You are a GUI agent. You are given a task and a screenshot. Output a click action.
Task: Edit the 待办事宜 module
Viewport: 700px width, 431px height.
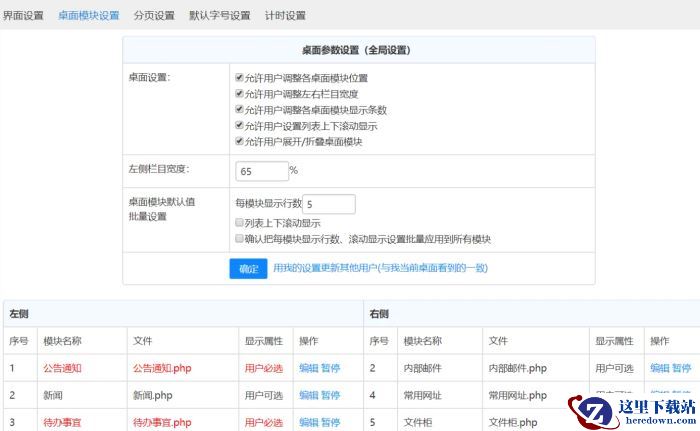coord(308,423)
